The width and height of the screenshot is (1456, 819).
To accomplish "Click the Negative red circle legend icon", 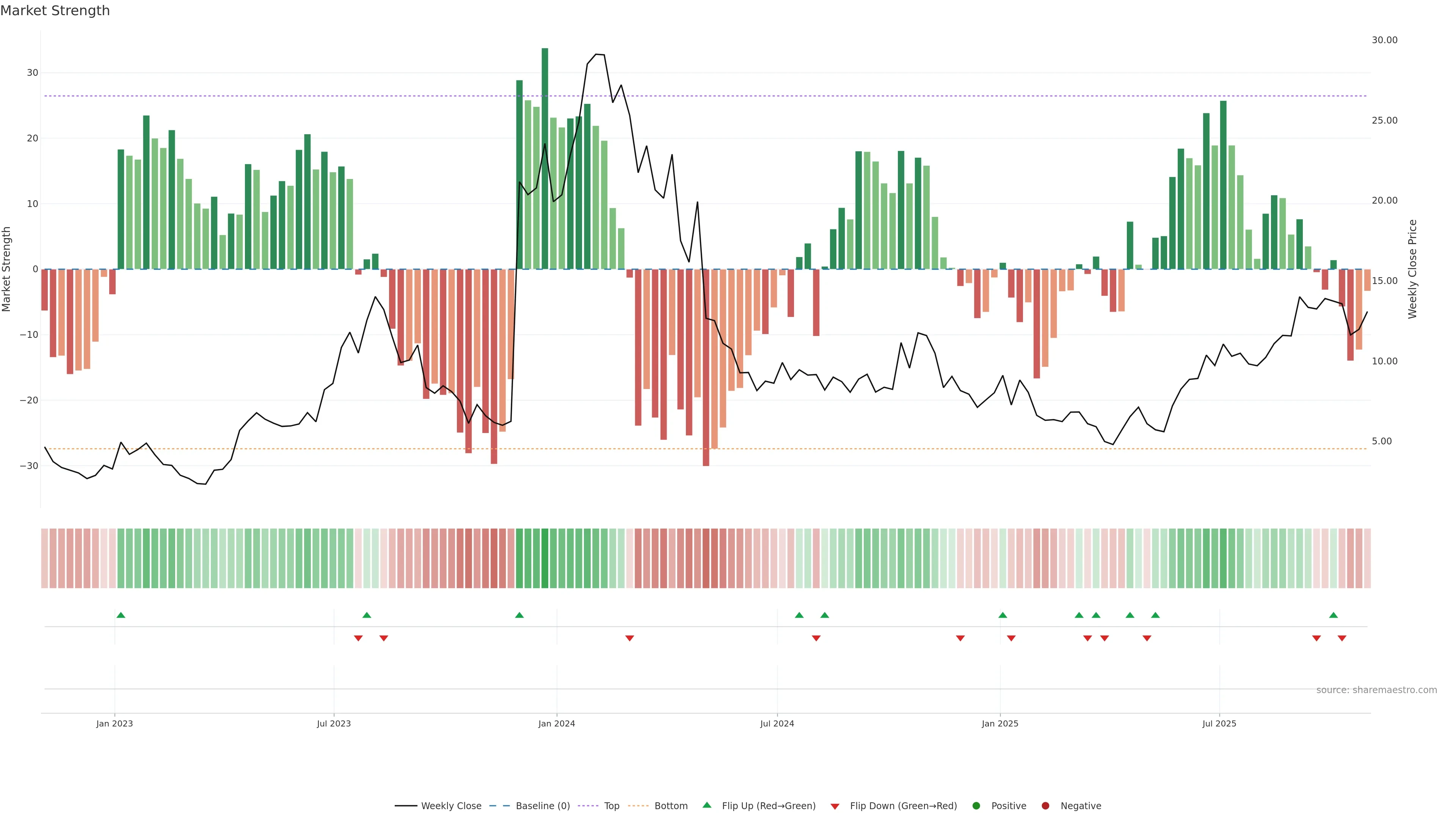I will (1045, 806).
